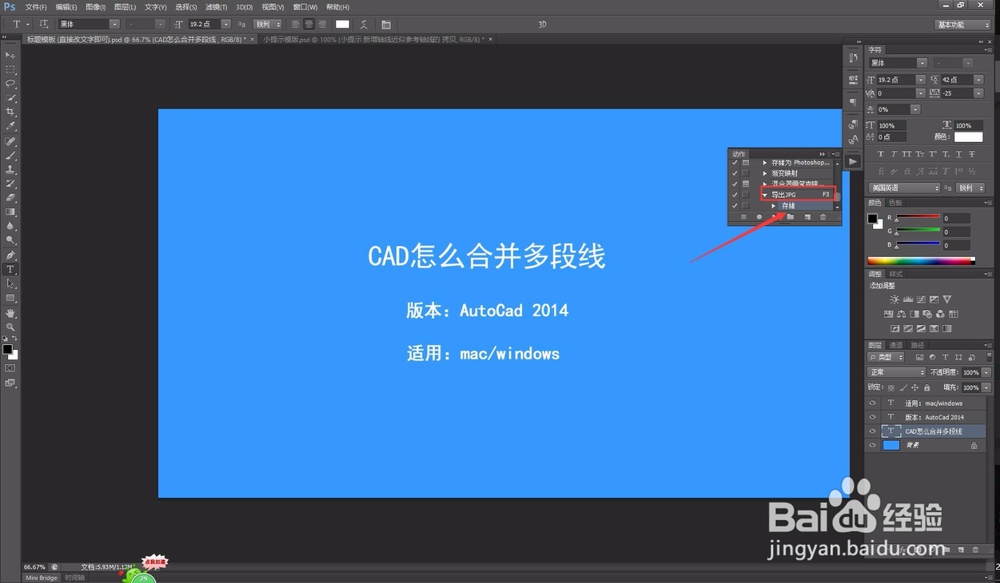Select the Zoom tool
Viewport: 1000px width, 583px height.
(x=10, y=327)
